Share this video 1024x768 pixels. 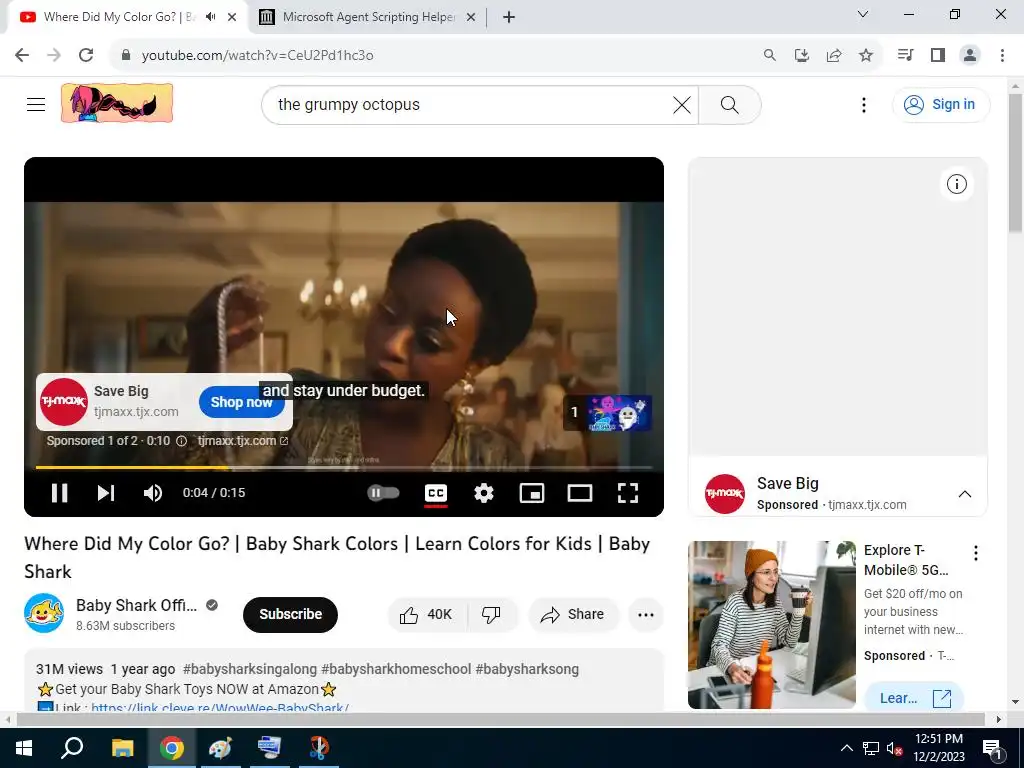(573, 615)
